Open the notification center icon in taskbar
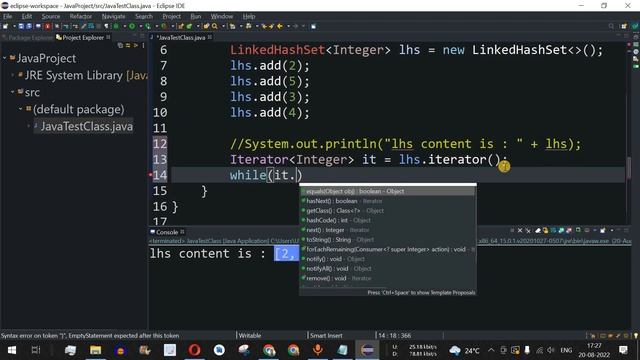Image resolution: width=640 pixels, height=360 pixels. click(x=623, y=350)
